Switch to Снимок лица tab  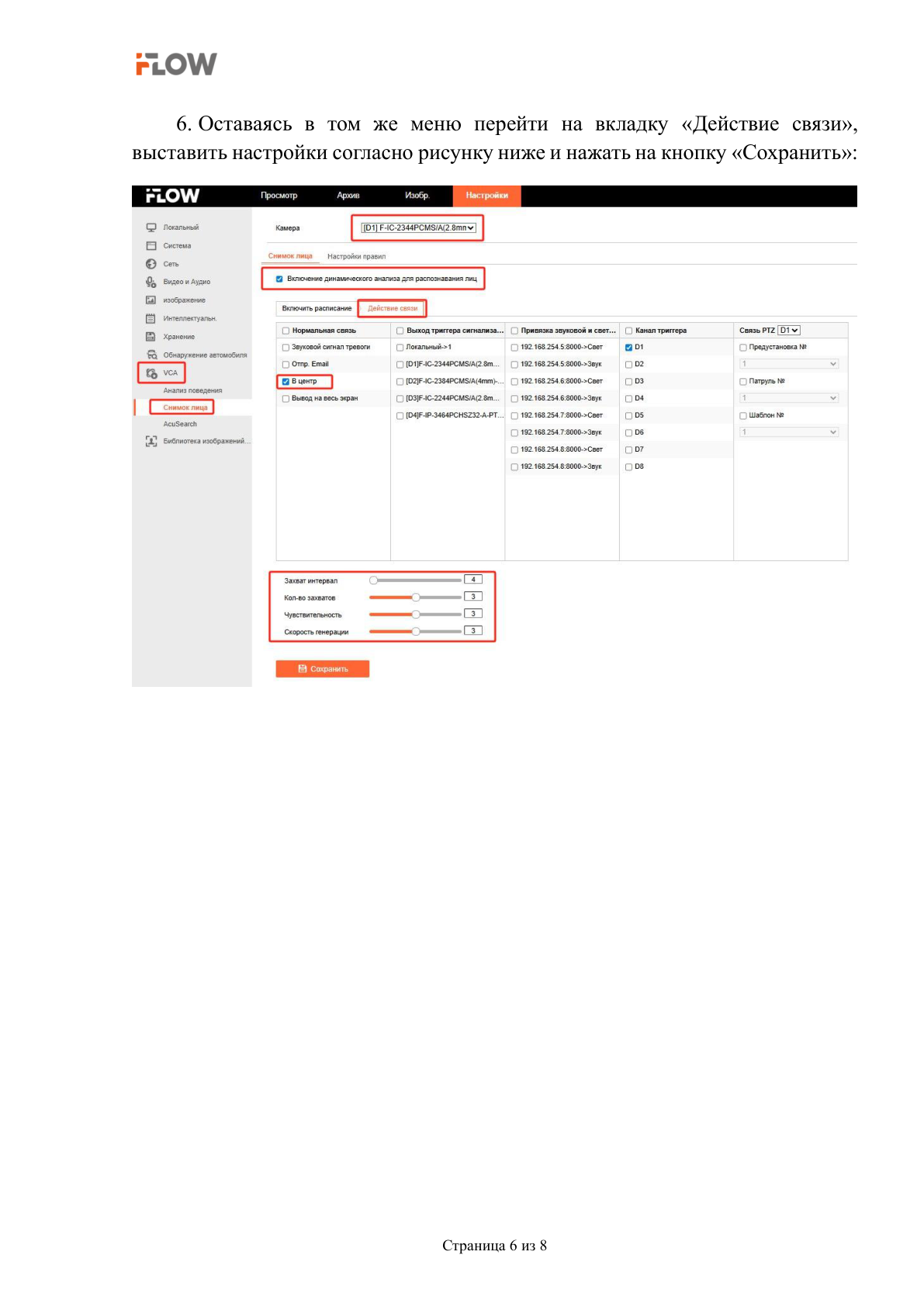(x=290, y=256)
